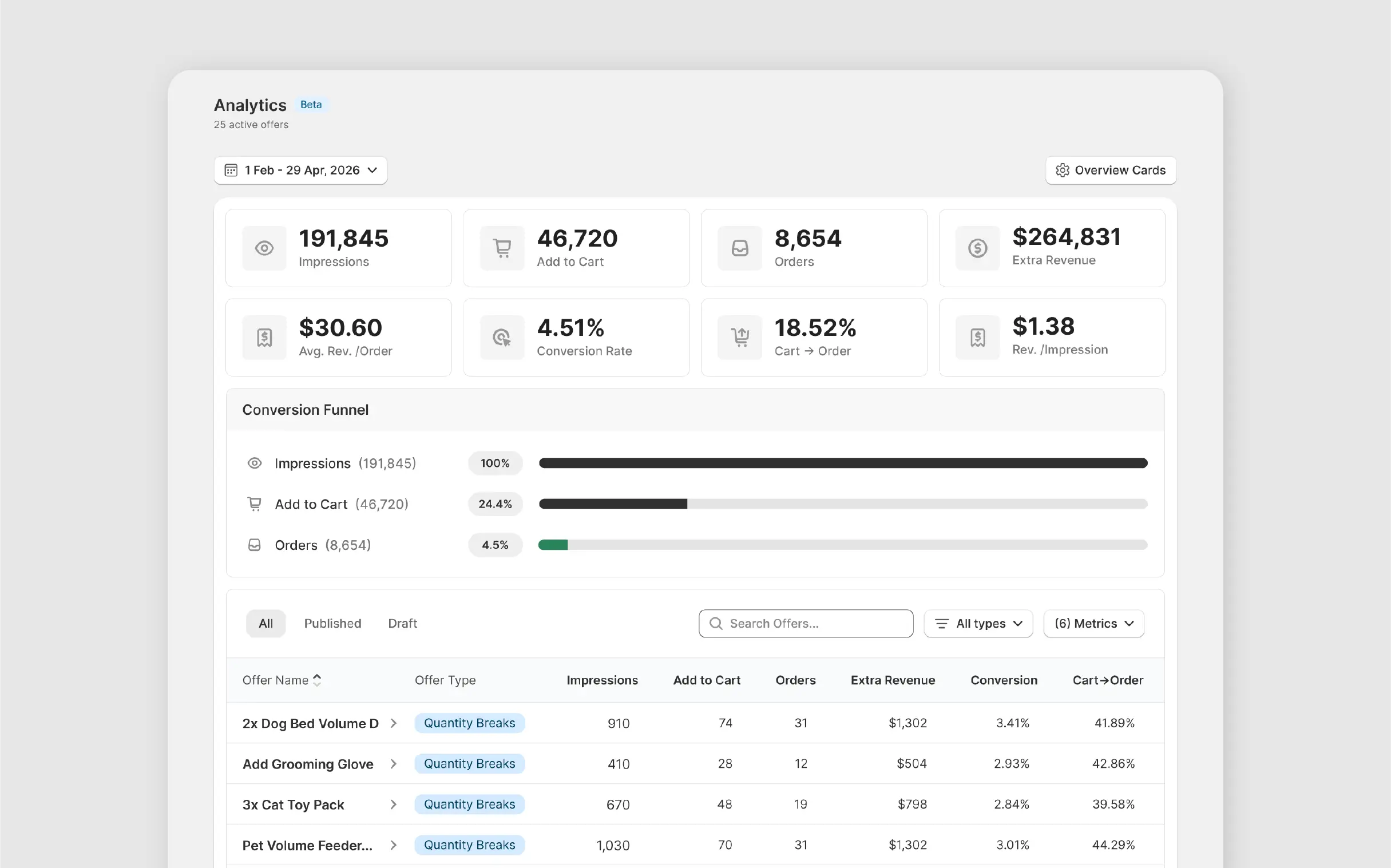
Task: Click the Add to Cart column header
Action: tap(707, 680)
